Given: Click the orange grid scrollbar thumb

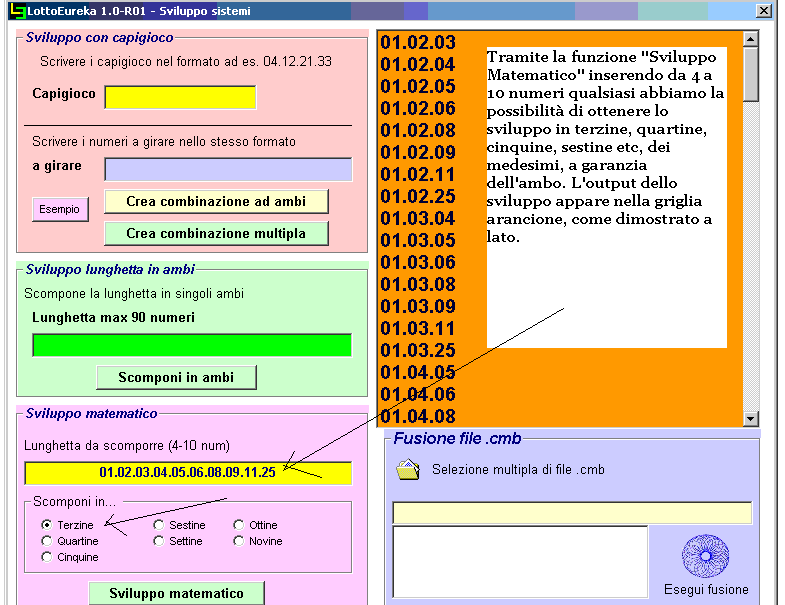Looking at the screenshot, I should coord(750,74).
